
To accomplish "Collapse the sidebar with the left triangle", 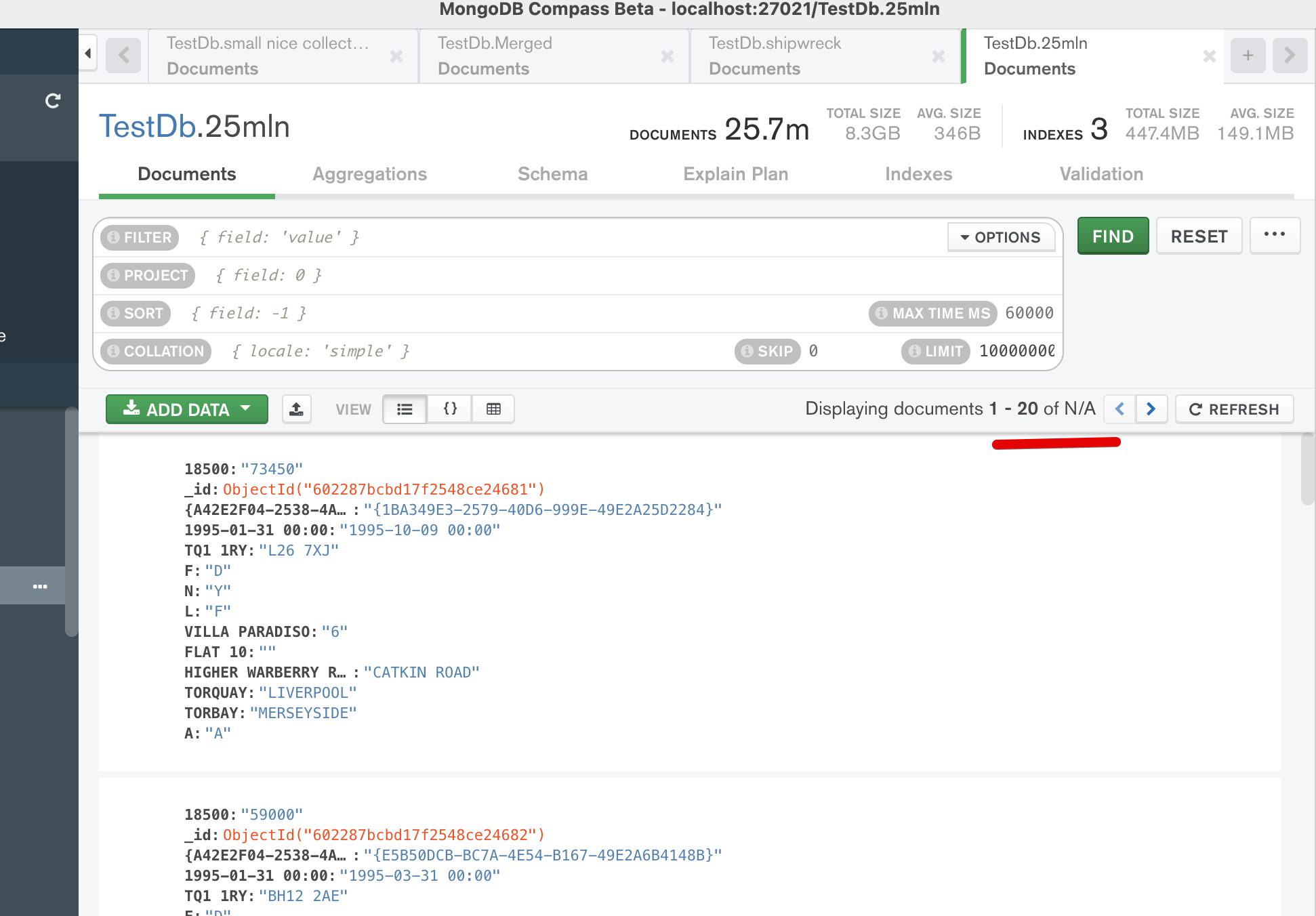I will pyautogui.click(x=88, y=54).
